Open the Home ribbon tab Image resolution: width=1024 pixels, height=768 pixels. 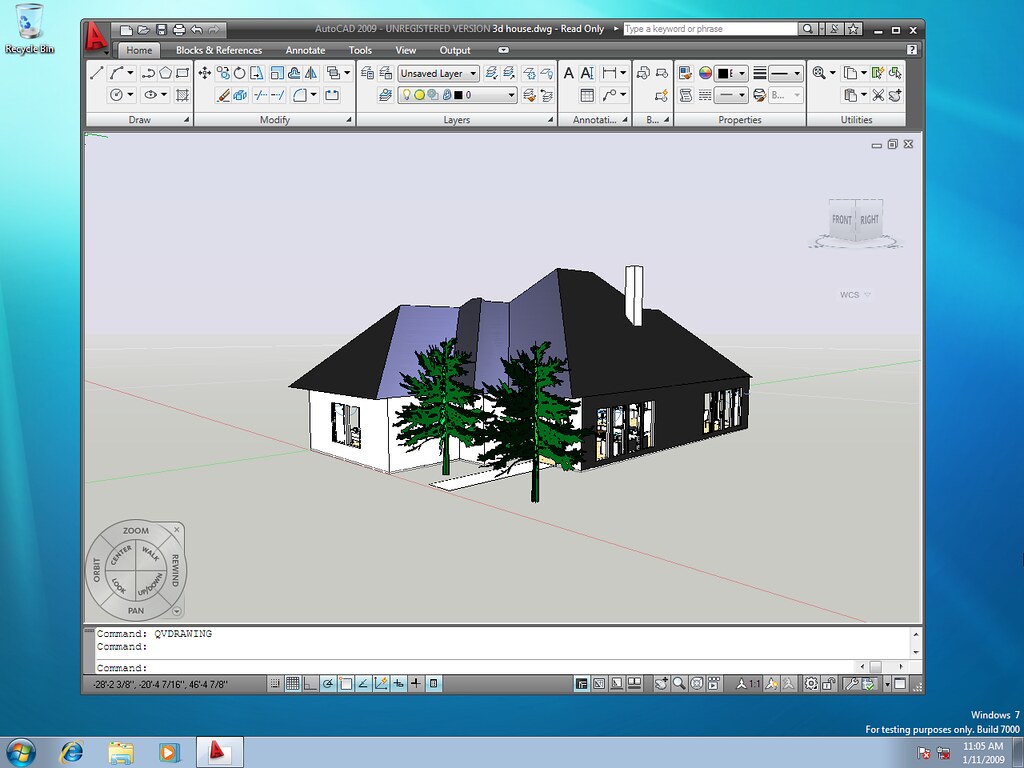pos(139,50)
